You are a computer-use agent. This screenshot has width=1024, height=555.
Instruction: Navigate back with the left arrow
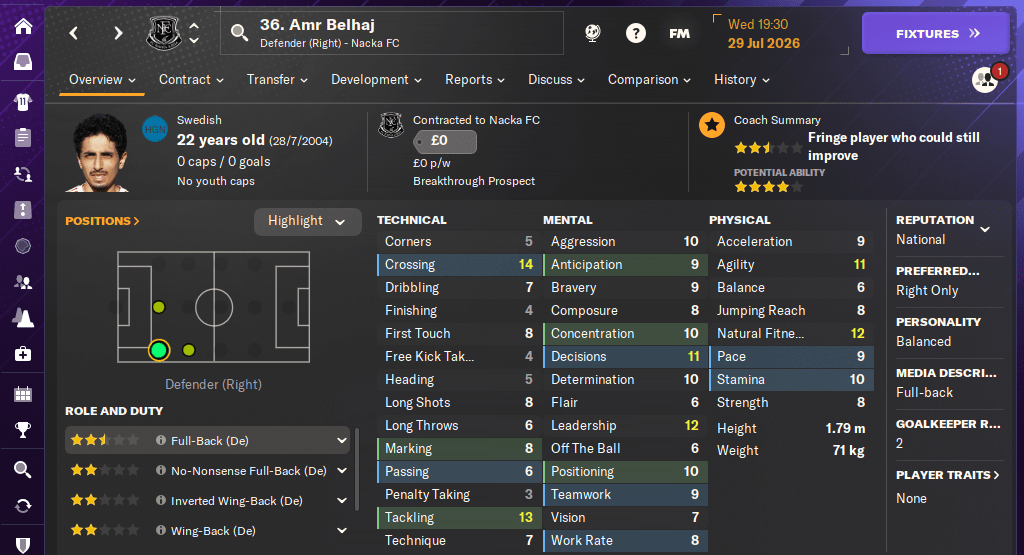point(74,33)
